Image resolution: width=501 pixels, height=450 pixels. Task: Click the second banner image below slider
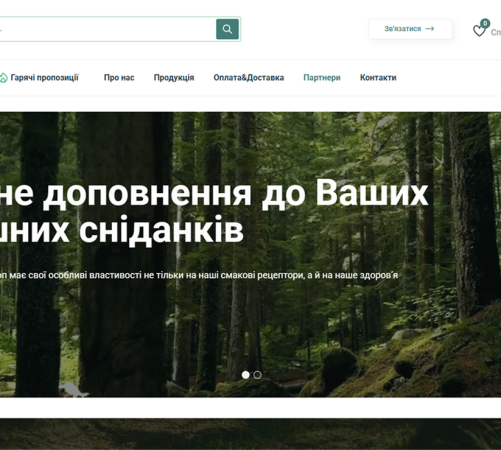[250, 434]
